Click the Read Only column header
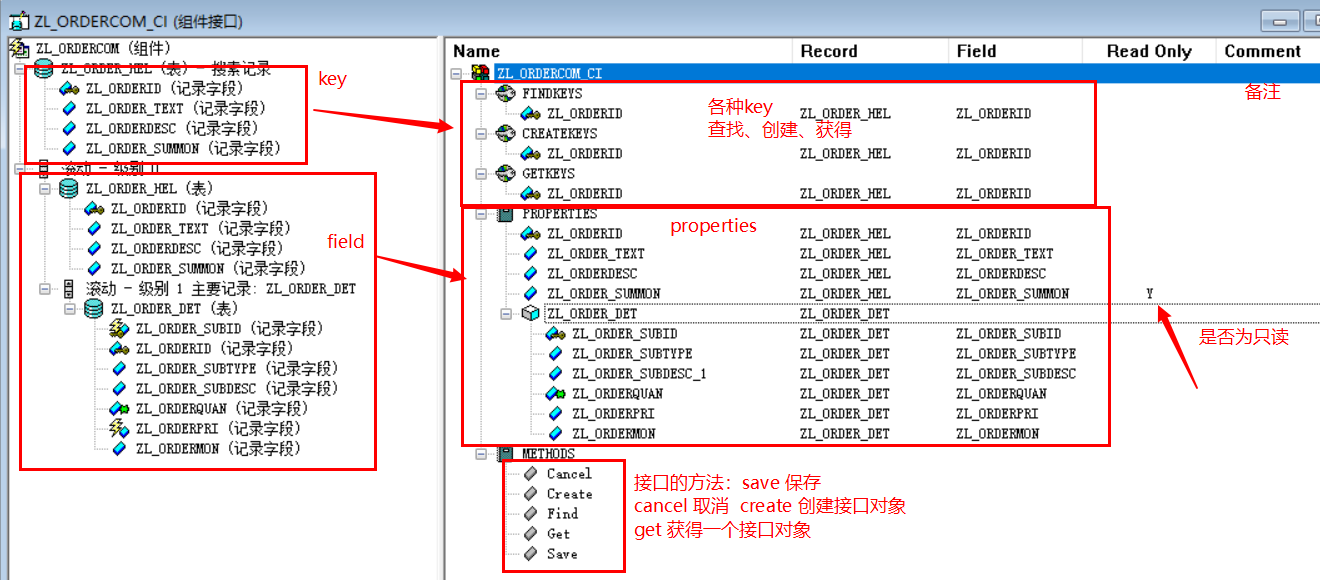1320x580 pixels. point(1147,50)
